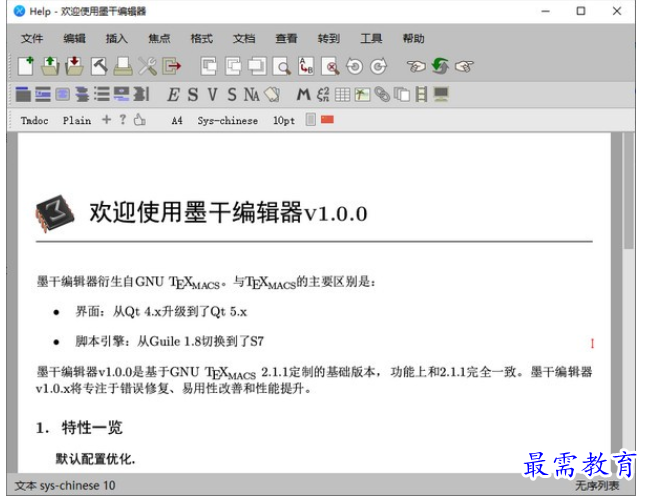645x496 pixels.
Task: Open the 文档 menu
Action: tap(244, 39)
